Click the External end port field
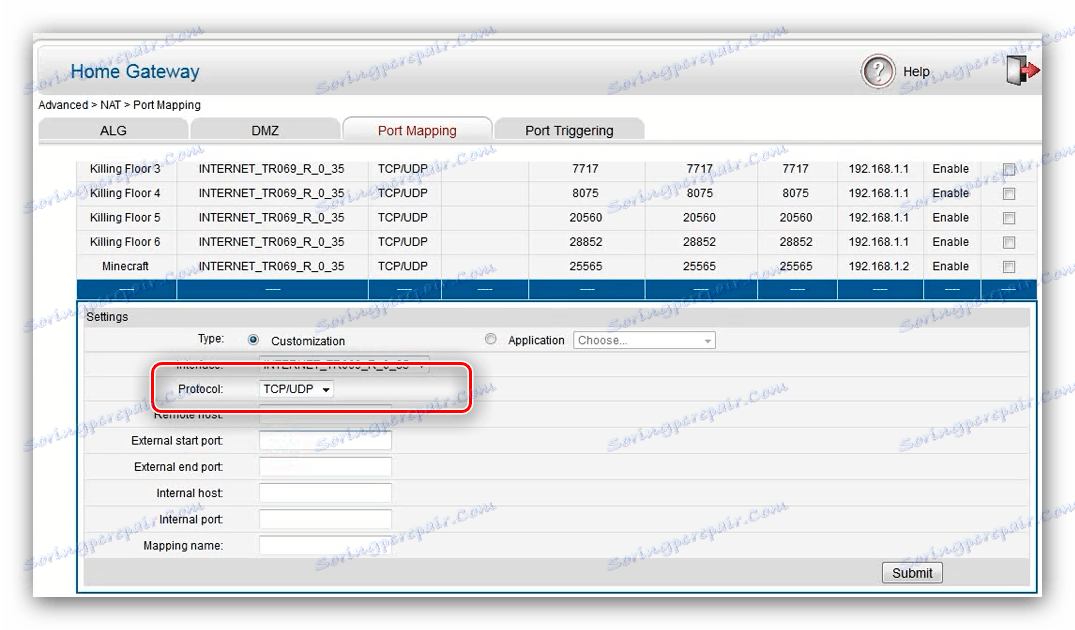 (325, 467)
